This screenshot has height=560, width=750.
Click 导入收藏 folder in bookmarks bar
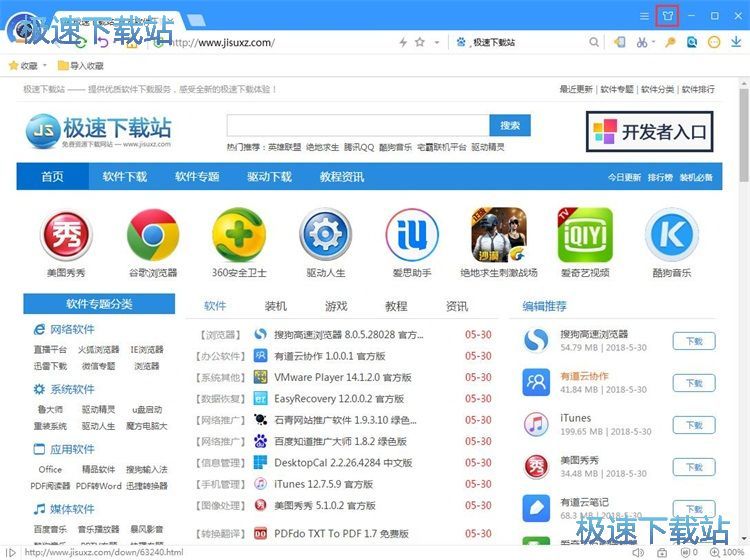[80, 66]
